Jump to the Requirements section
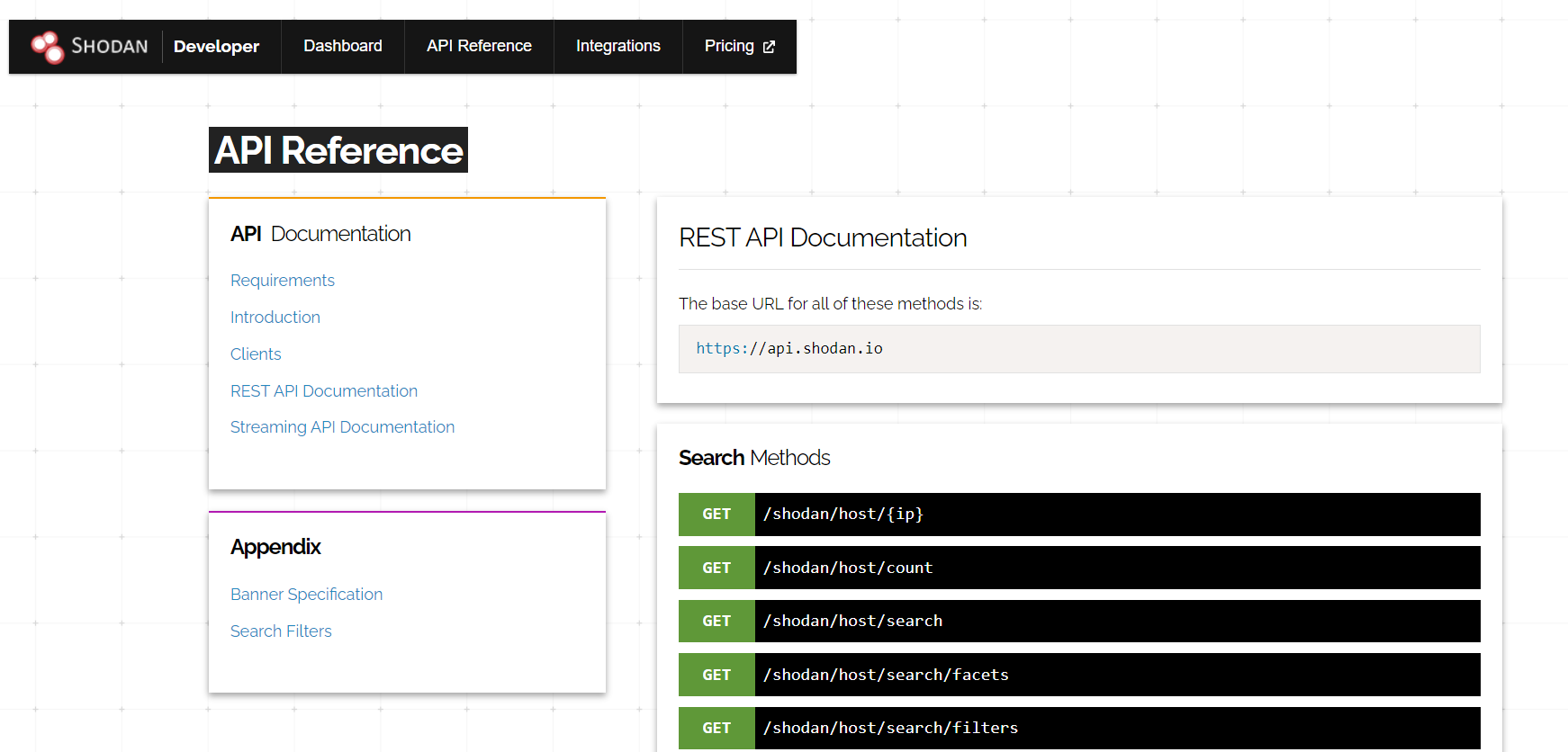1568x752 pixels. click(283, 281)
